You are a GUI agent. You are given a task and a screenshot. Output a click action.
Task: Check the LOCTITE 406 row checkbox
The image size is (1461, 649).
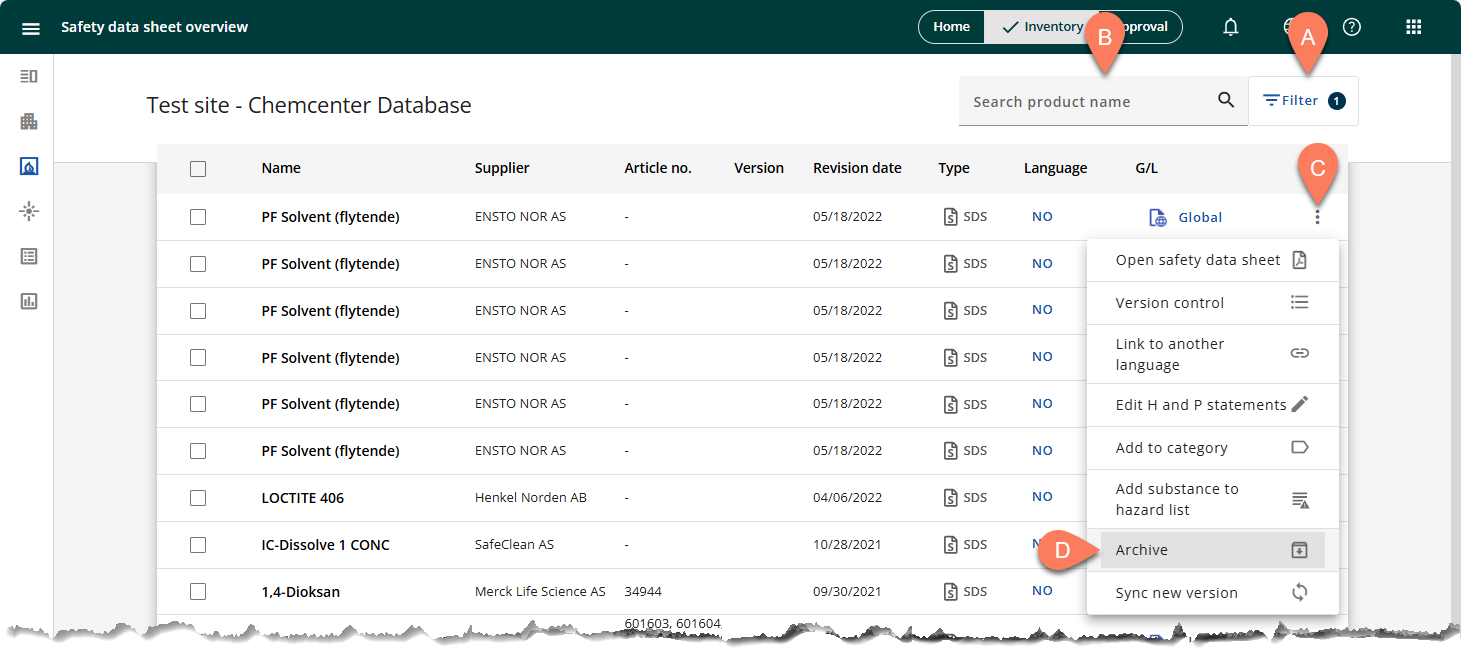point(198,498)
